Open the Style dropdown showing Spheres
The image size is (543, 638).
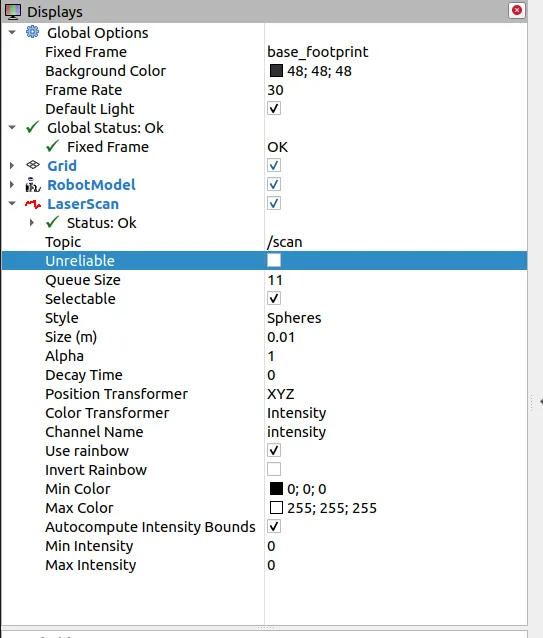396,318
